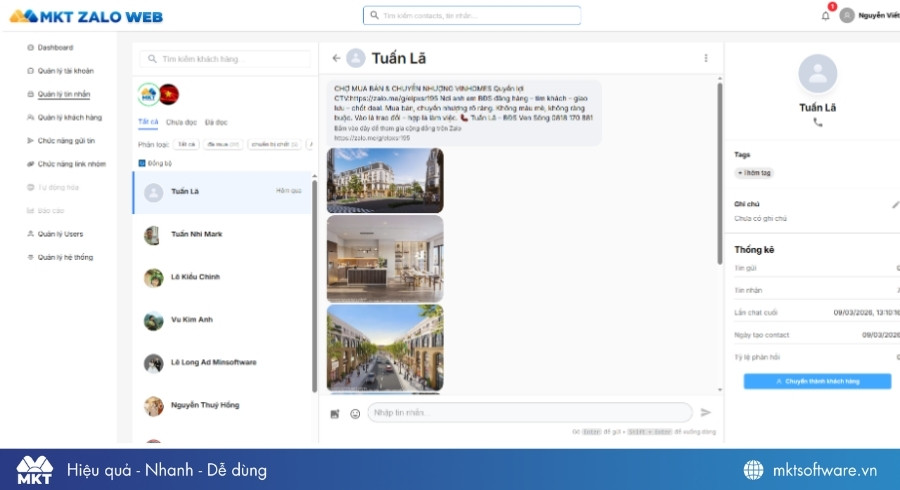
Task: Open Quản lý tài khoản in sidebar
Action: (x=68, y=71)
